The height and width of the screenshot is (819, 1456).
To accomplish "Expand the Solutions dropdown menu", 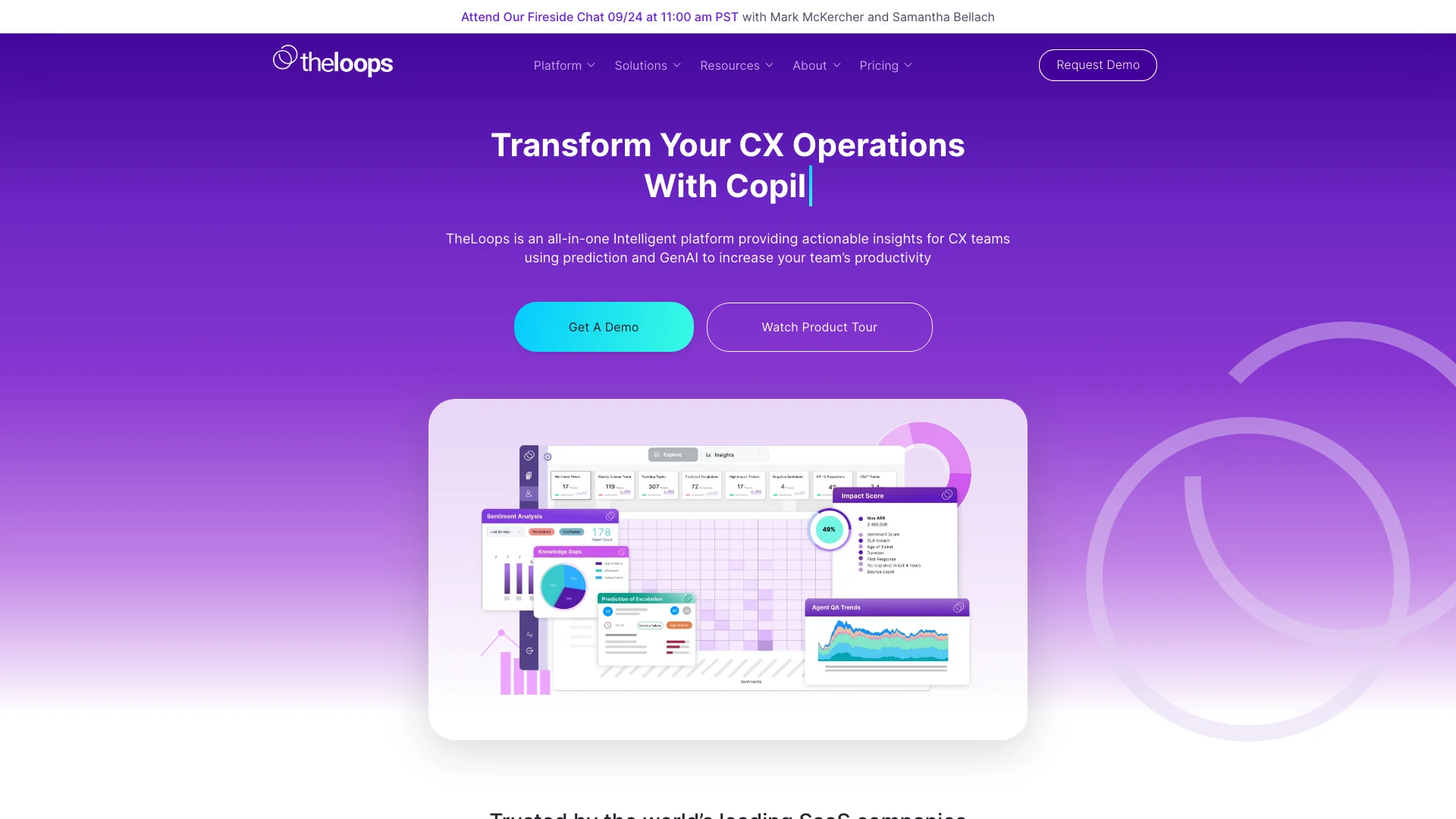I will [x=648, y=65].
